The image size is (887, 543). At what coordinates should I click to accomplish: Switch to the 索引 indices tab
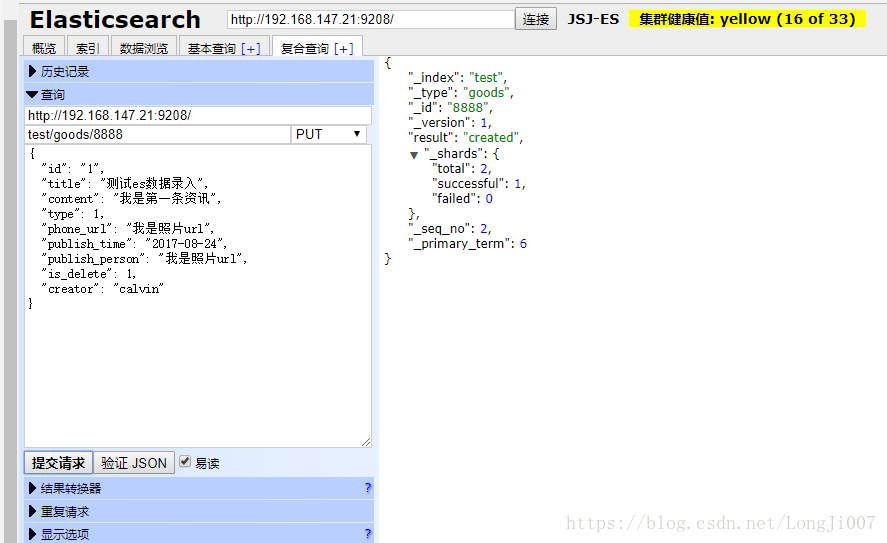click(88, 48)
